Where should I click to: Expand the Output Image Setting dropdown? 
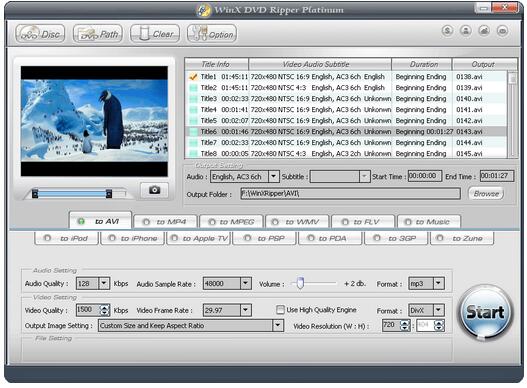pyautogui.click(x=278, y=325)
